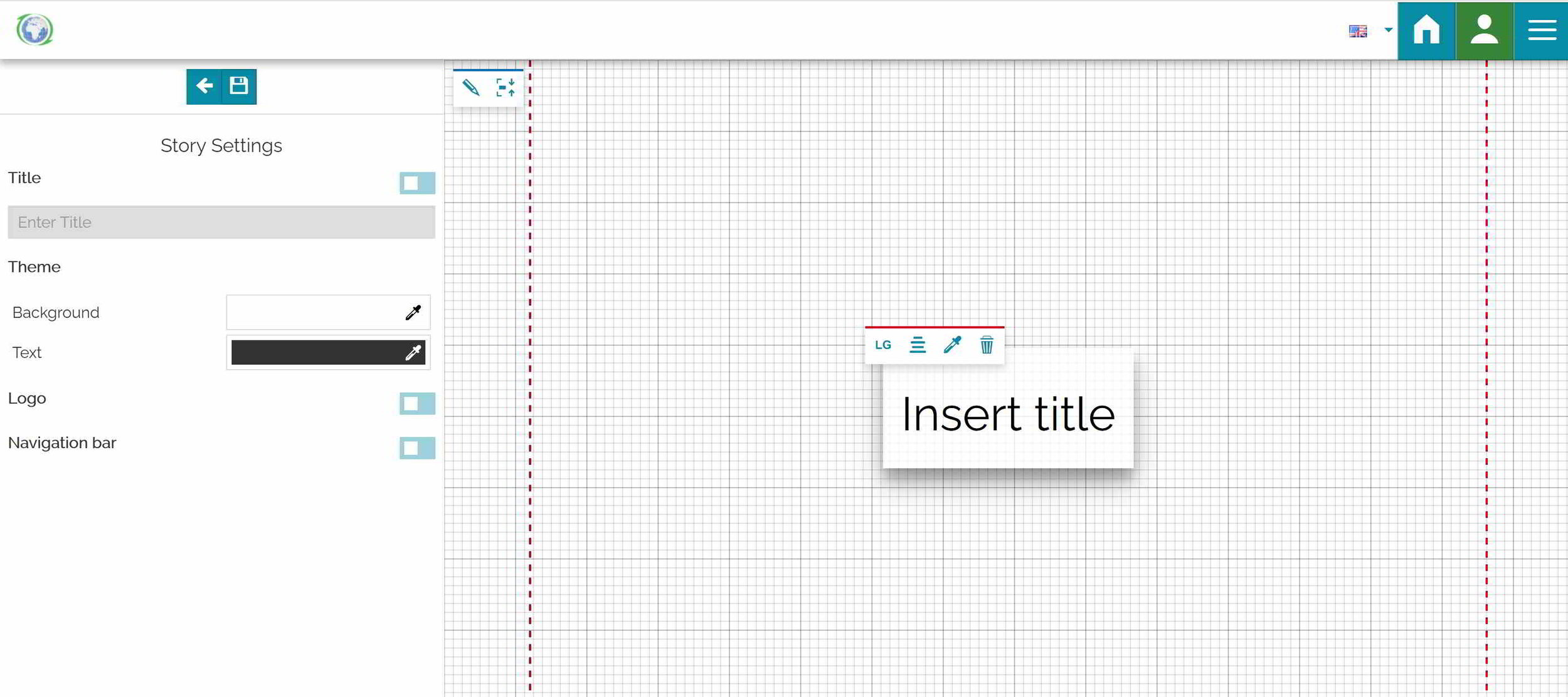Image resolution: width=1568 pixels, height=697 pixels.
Task: Click the user profile icon top-right
Action: [1485, 30]
